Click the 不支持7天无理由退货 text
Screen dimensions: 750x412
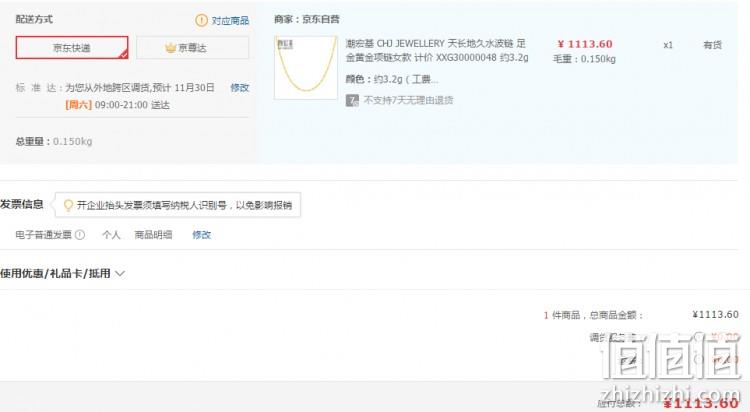point(408,100)
